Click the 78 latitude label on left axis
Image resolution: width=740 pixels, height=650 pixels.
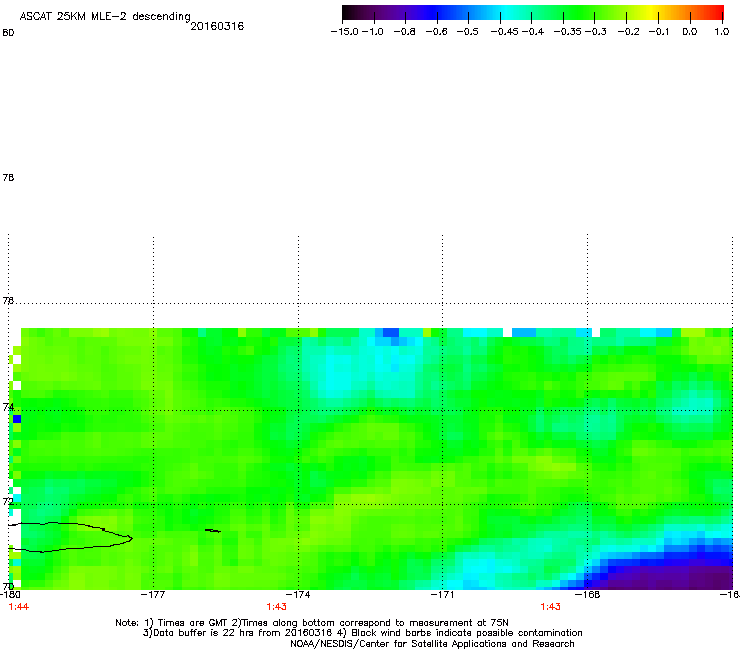(8, 177)
